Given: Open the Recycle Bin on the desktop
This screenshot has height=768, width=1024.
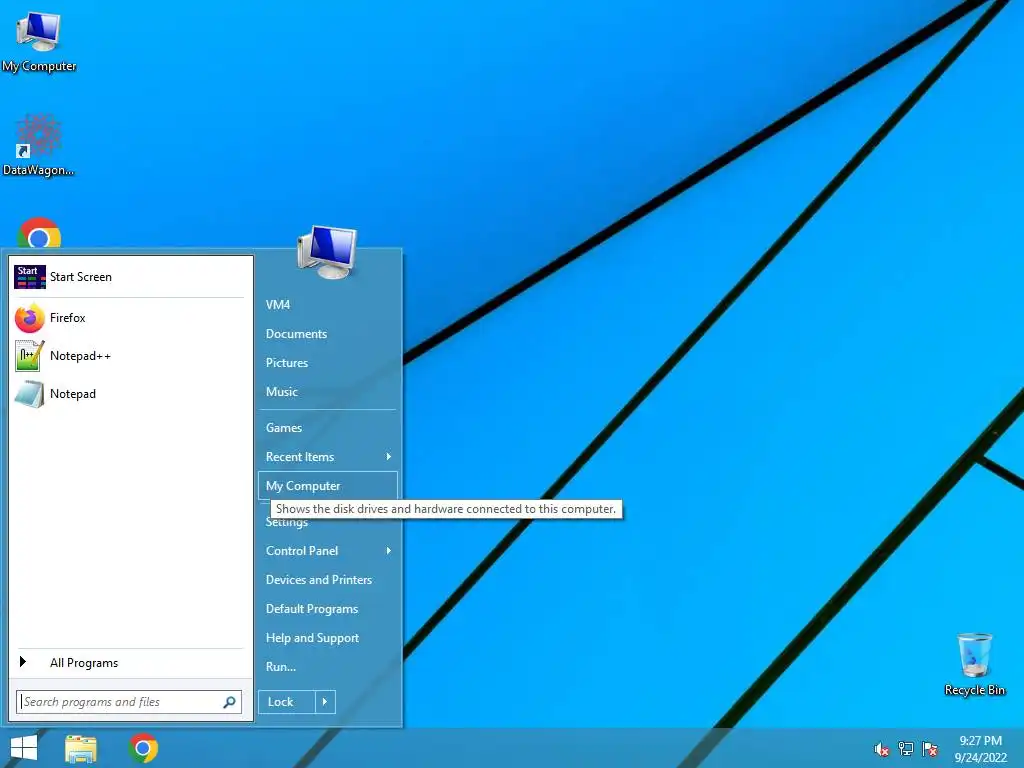Looking at the screenshot, I should (974, 664).
